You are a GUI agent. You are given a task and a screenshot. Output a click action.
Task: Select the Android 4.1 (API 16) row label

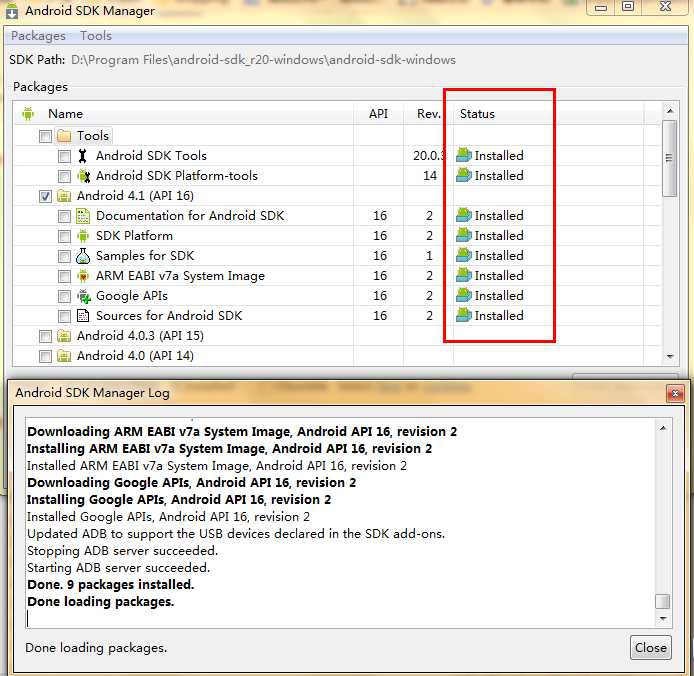click(135, 196)
